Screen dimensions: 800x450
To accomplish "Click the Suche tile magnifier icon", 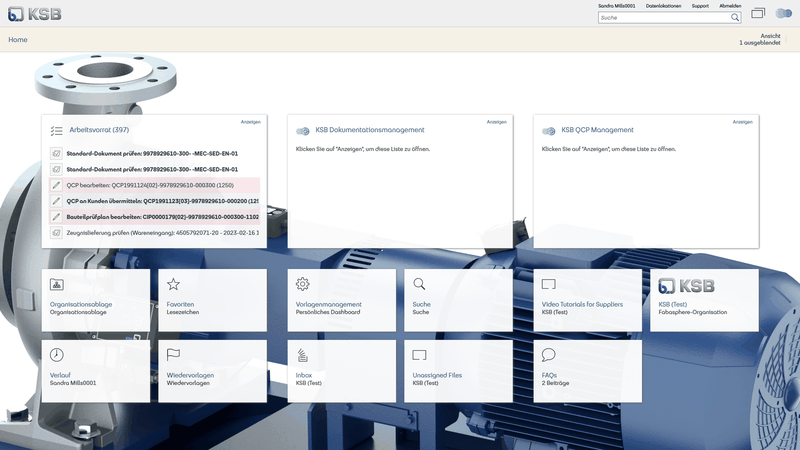I will (x=419, y=284).
